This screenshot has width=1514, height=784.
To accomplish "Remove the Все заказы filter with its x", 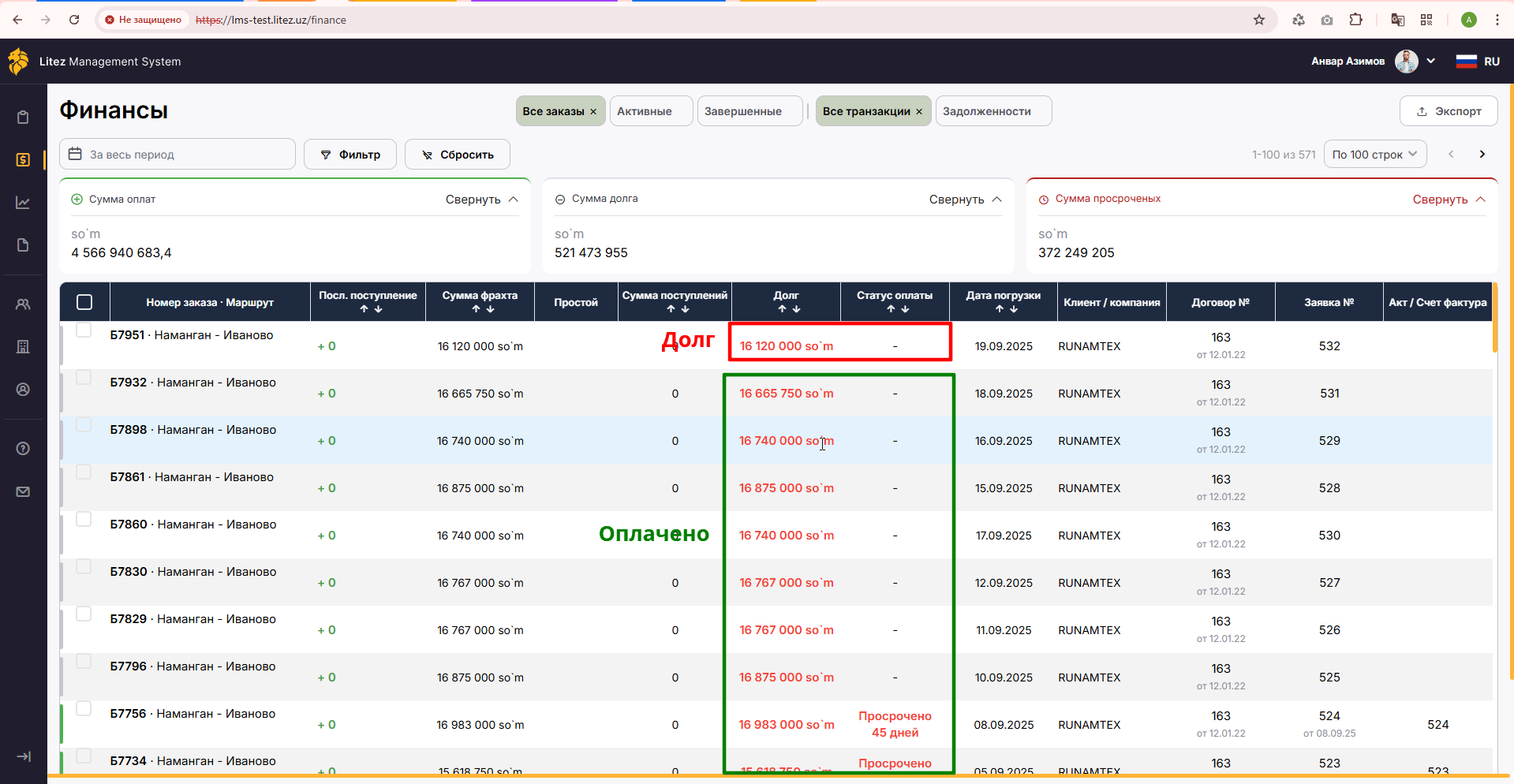I will pyautogui.click(x=593, y=112).
